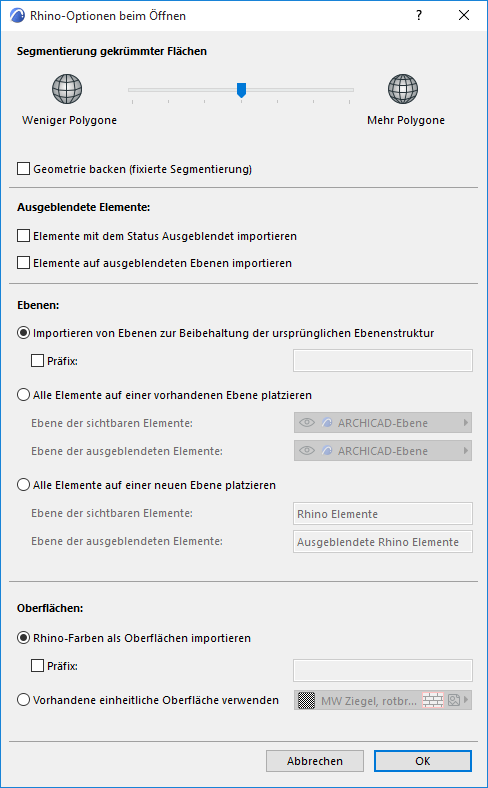Image resolution: width=488 pixels, height=788 pixels.
Task: Open ARCHICAD-Ebene dropdown for sichtbare Elemente
Action: 382,423
